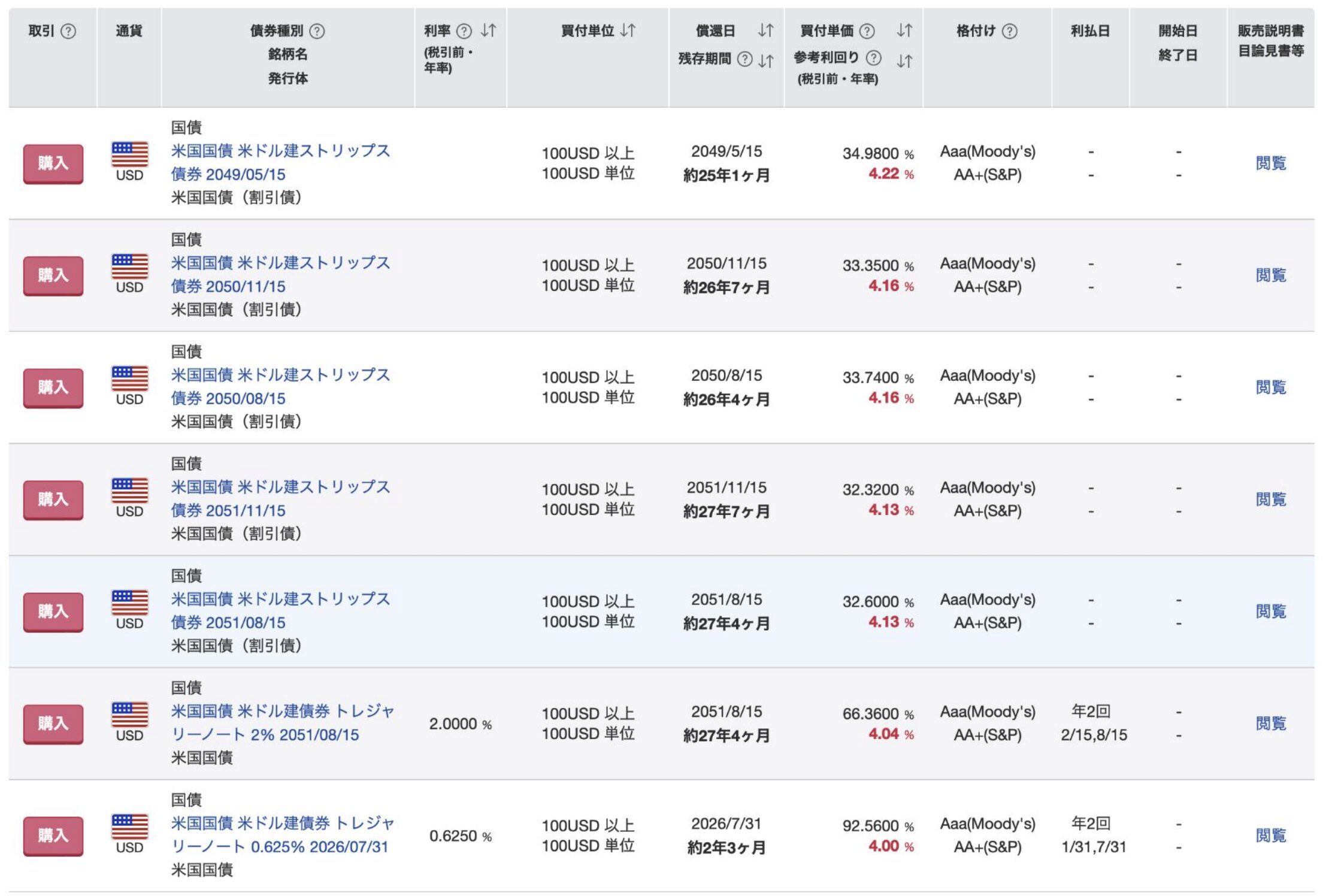Open help icon next to 債券種別 header
The width and height of the screenshot is (1332, 896).
[317, 31]
